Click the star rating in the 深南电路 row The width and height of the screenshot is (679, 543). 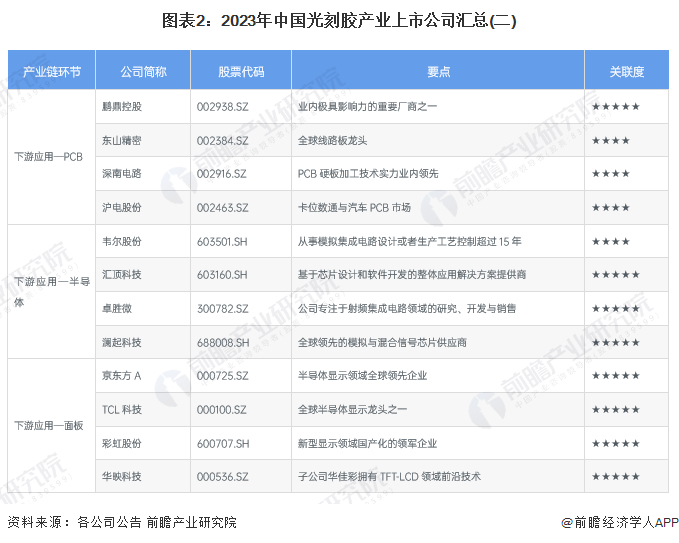point(611,174)
